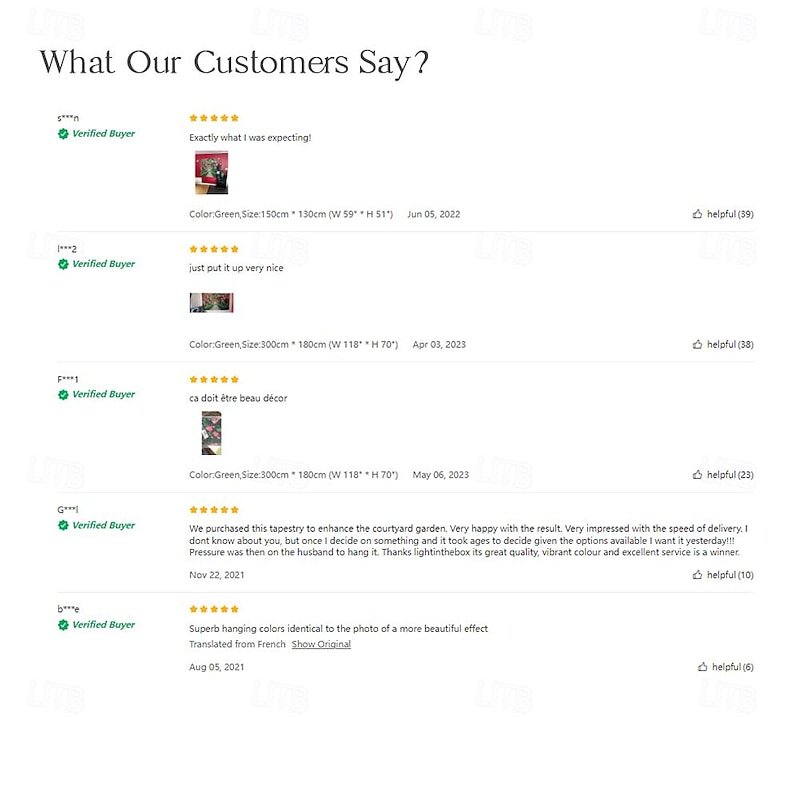This screenshot has width=800, height=800.
Task: Click thumbs-up icon on F***1's review
Action: point(697,475)
